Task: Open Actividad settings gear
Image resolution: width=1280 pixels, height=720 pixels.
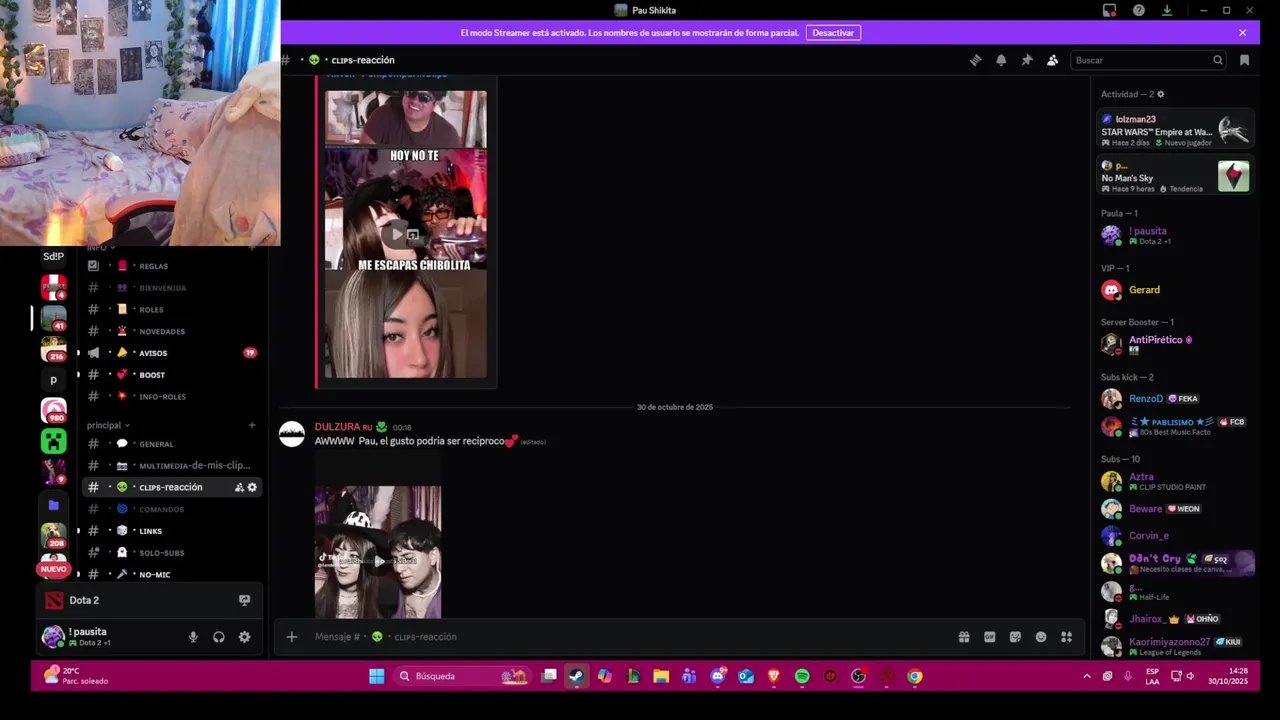Action: (x=1160, y=94)
